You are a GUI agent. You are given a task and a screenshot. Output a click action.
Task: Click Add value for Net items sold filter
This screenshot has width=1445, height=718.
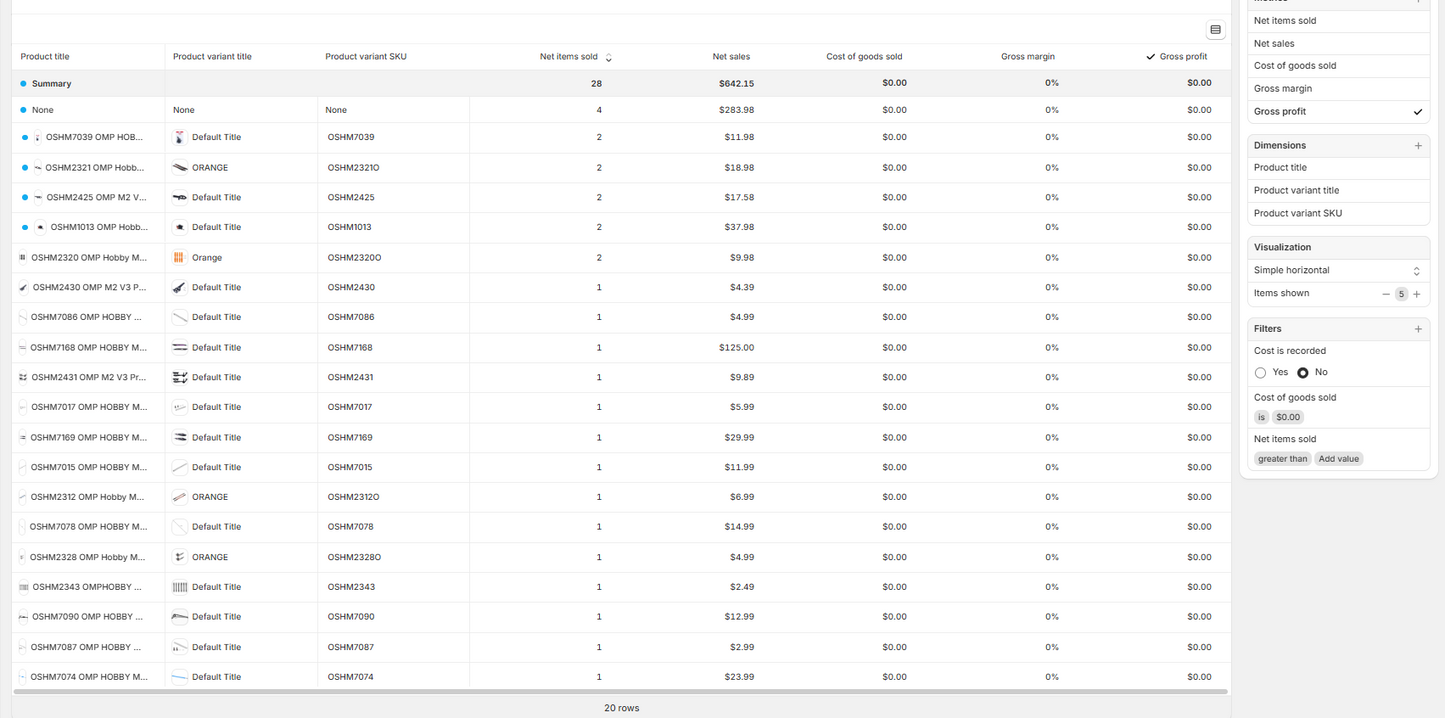pos(1338,459)
